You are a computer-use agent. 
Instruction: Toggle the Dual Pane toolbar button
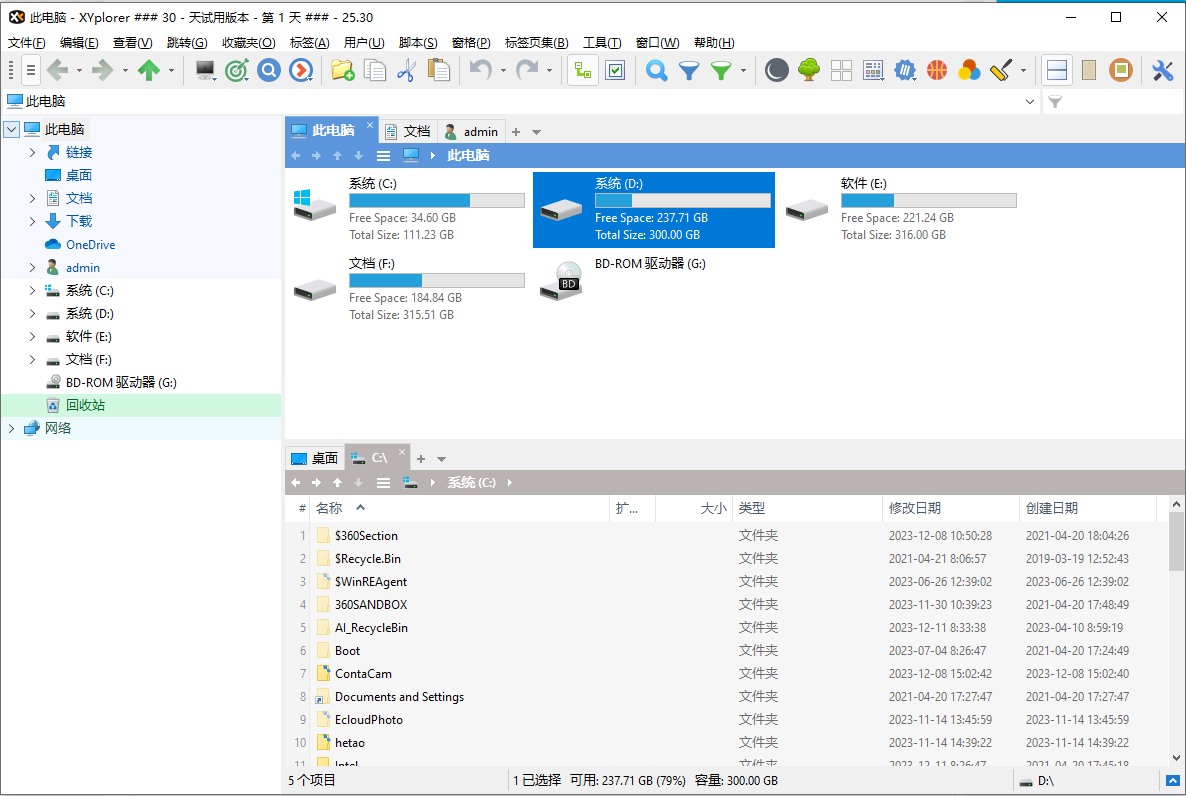pyautogui.click(x=1057, y=70)
